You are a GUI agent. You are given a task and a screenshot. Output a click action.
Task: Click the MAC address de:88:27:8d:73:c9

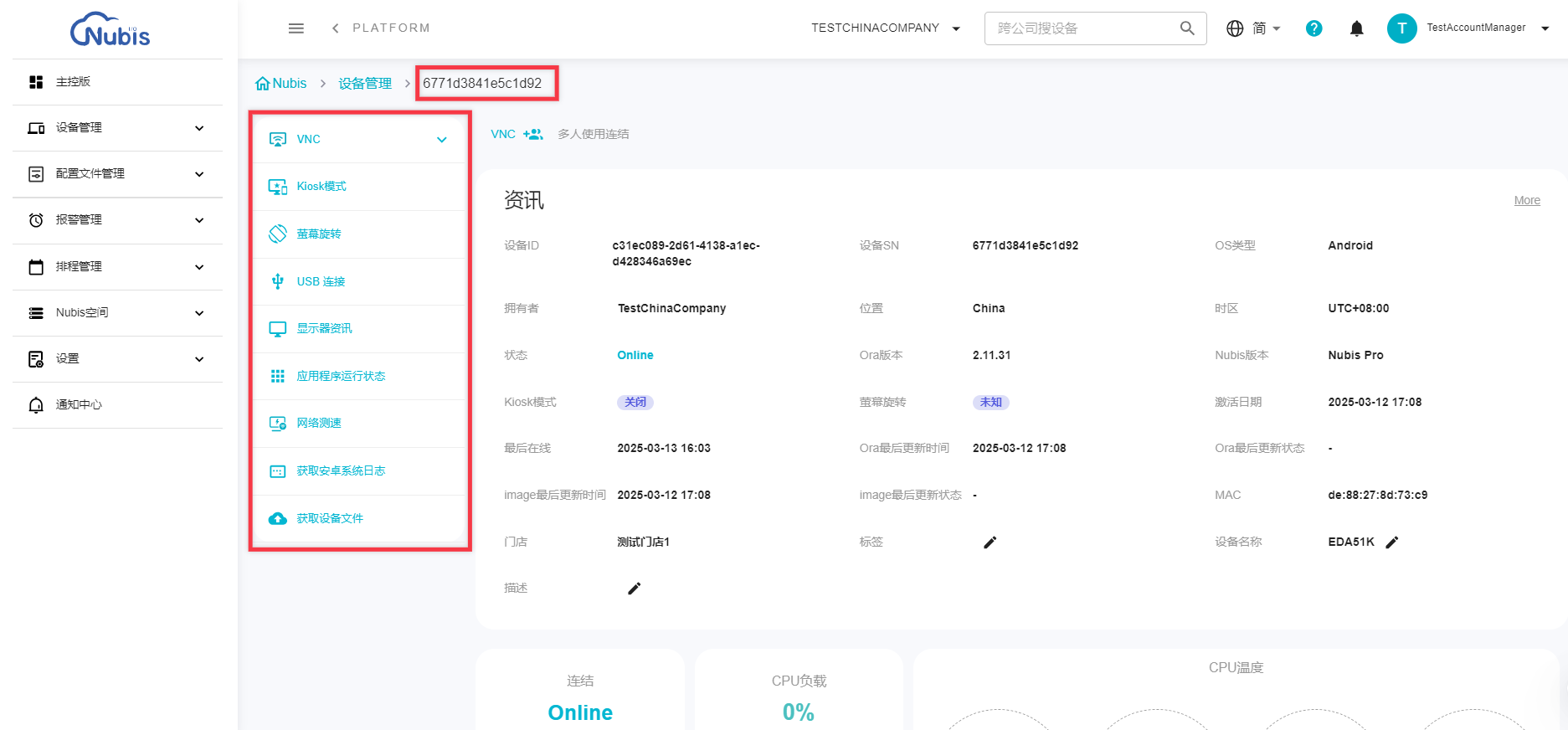pos(1378,496)
